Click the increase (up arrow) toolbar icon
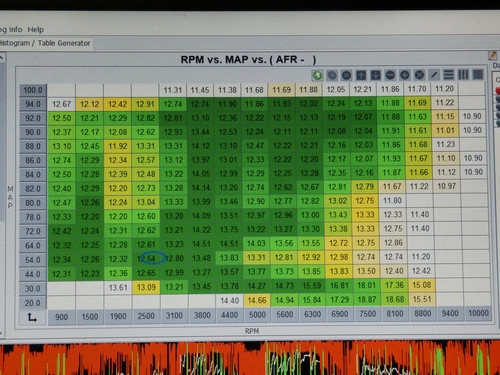The image size is (500, 375). point(361,75)
